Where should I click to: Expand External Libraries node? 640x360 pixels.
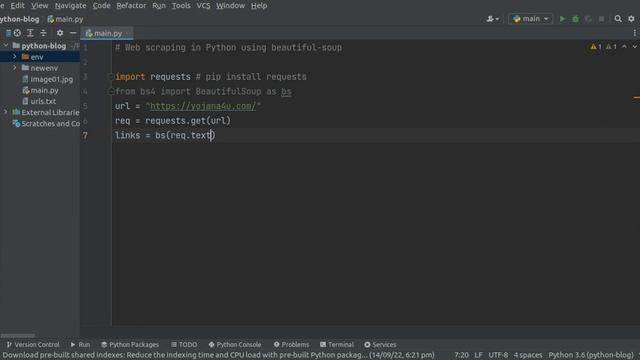click(x=6, y=112)
